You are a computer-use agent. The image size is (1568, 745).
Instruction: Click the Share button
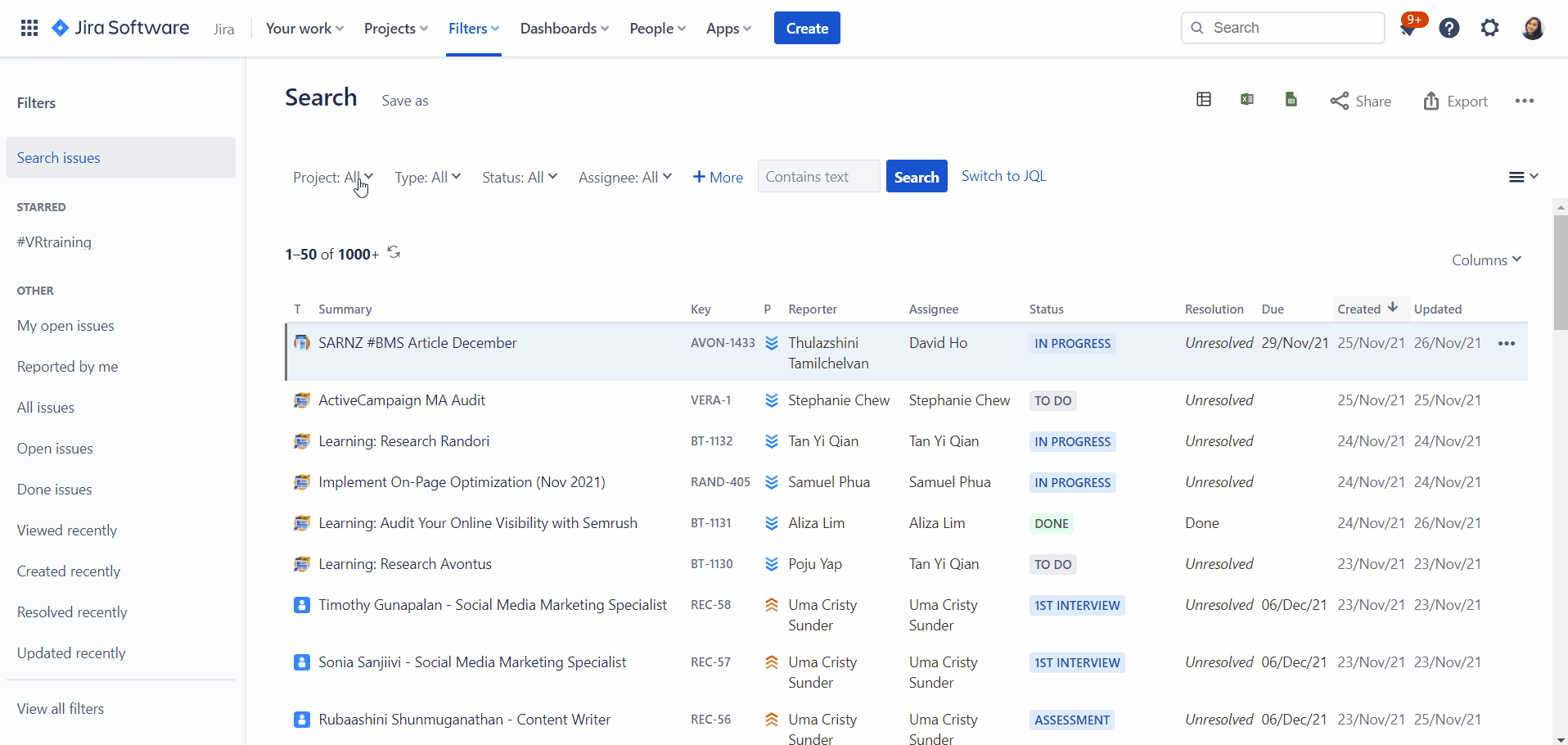pos(1360,101)
